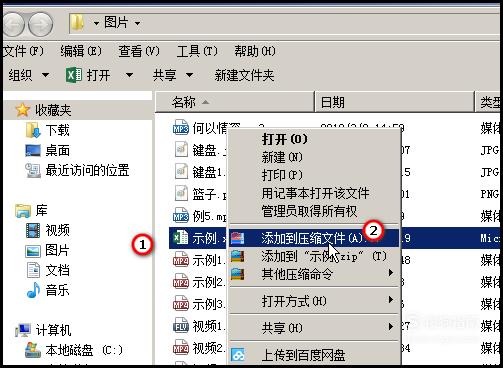Select the 示例1 MP4 file icon

[181, 260]
